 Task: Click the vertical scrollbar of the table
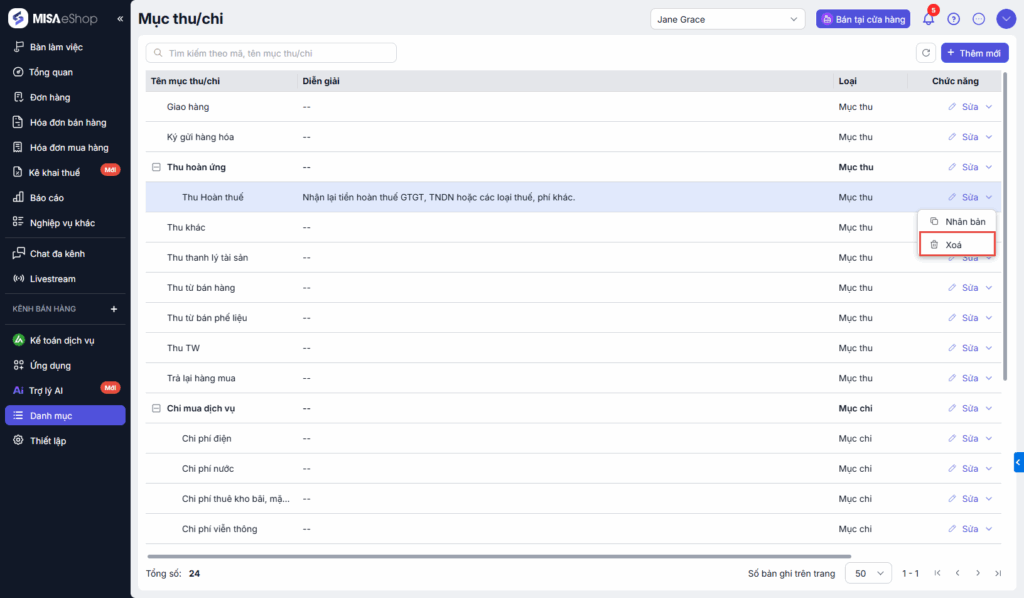pyautogui.click(x=1005, y=228)
